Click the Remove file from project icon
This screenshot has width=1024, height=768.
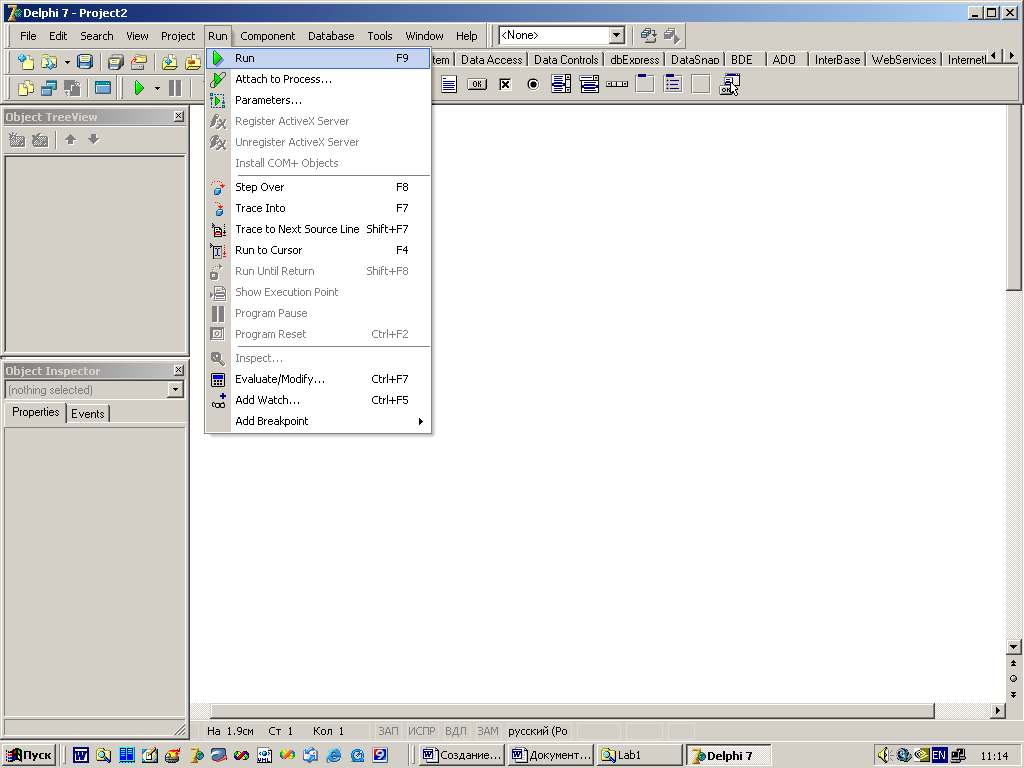pos(193,61)
